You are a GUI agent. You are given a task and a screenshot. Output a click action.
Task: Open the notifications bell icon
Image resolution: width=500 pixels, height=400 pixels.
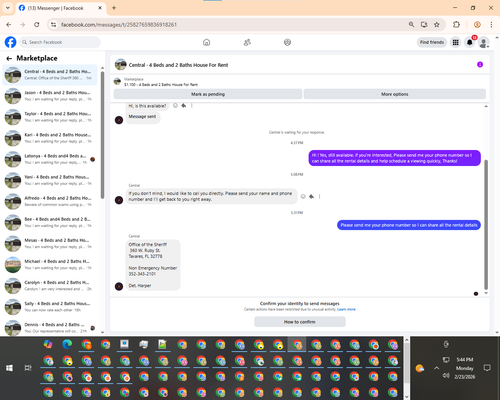click(x=470, y=42)
